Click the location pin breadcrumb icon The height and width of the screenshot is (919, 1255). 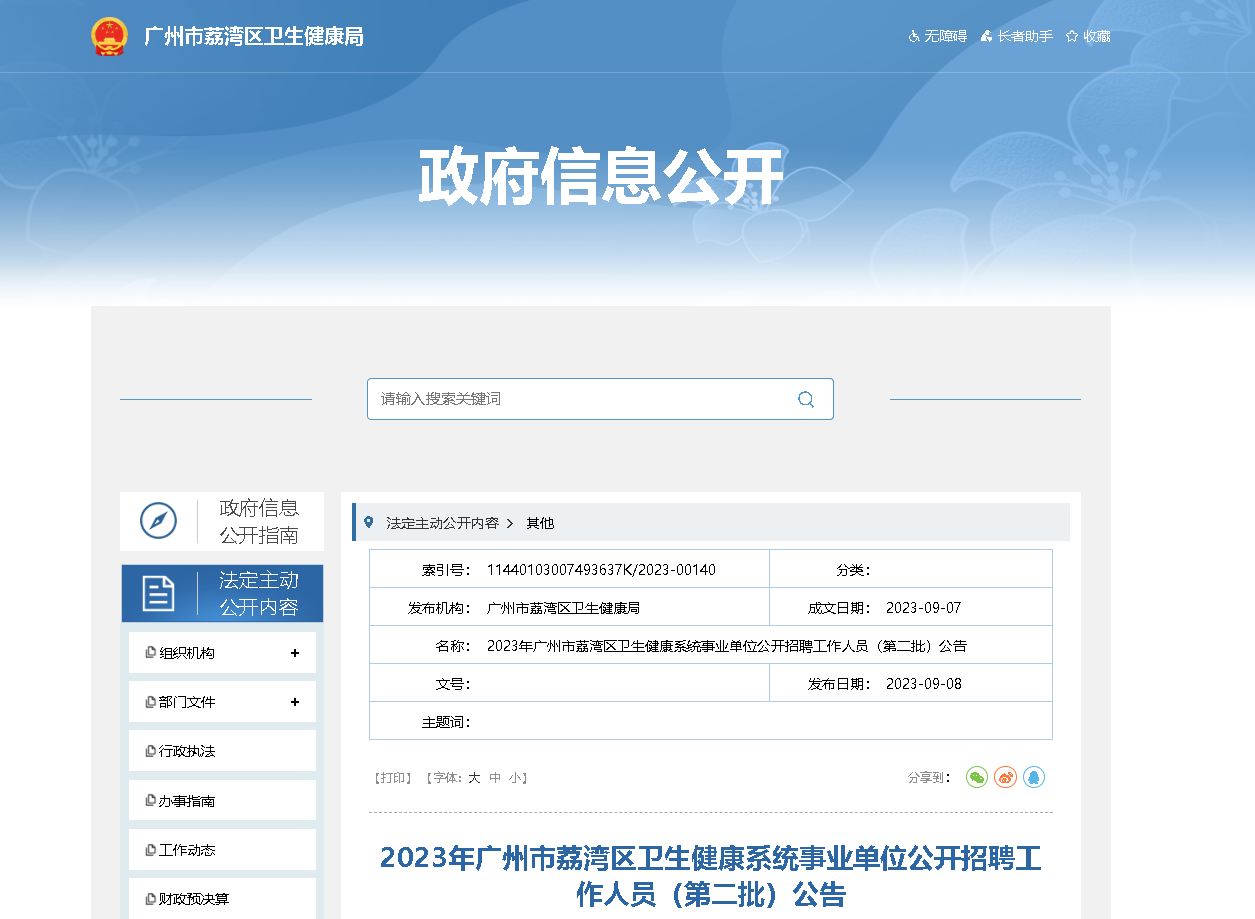(369, 522)
